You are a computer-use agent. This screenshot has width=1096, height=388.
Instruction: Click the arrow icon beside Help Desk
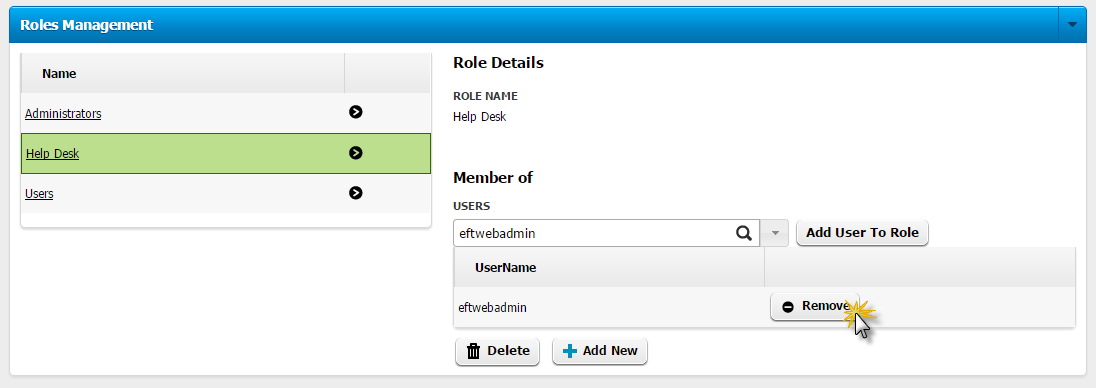click(x=356, y=152)
